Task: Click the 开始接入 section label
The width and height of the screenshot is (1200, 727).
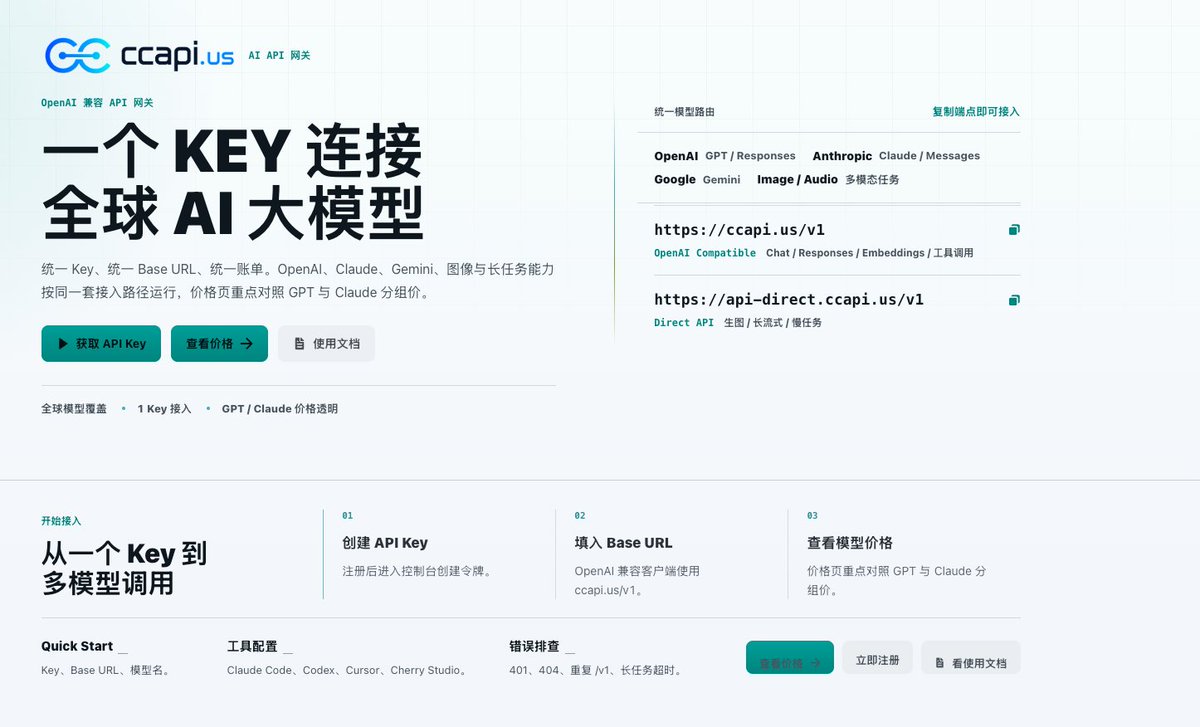Action: click(x=61, y=521)
